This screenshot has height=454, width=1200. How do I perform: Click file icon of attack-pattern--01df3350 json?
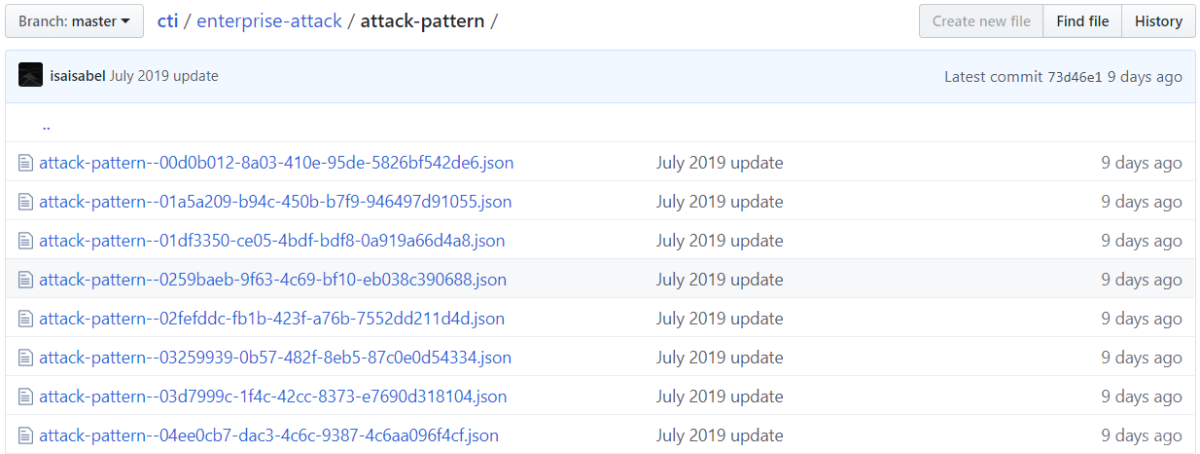(x=26, y=241)
